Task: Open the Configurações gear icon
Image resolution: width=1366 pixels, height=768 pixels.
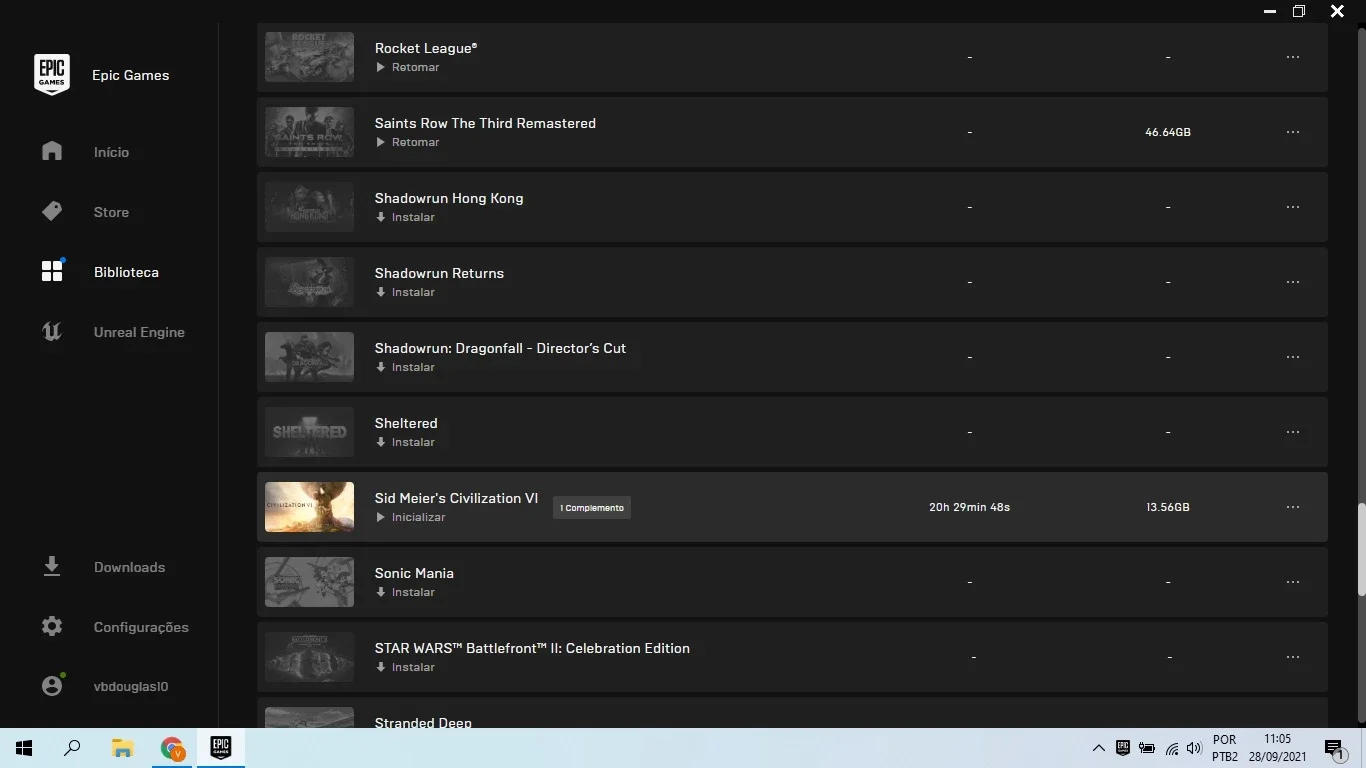Action: coord(52,627)
